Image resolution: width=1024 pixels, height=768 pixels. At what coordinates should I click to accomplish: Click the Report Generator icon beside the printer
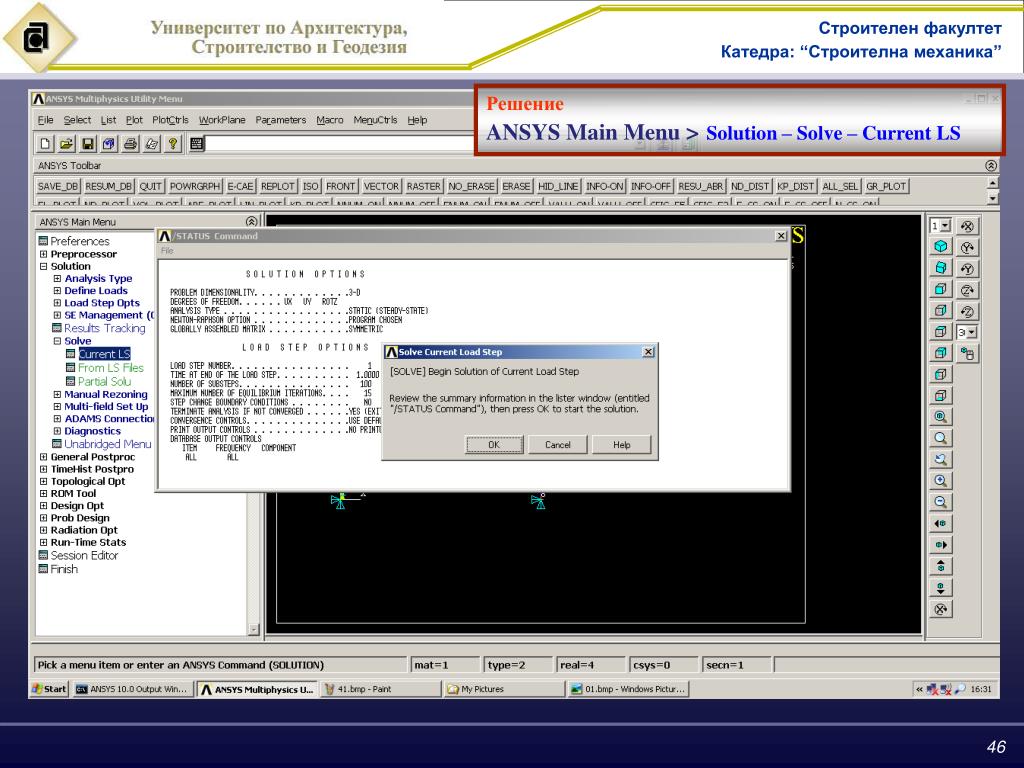click(152, 144)
